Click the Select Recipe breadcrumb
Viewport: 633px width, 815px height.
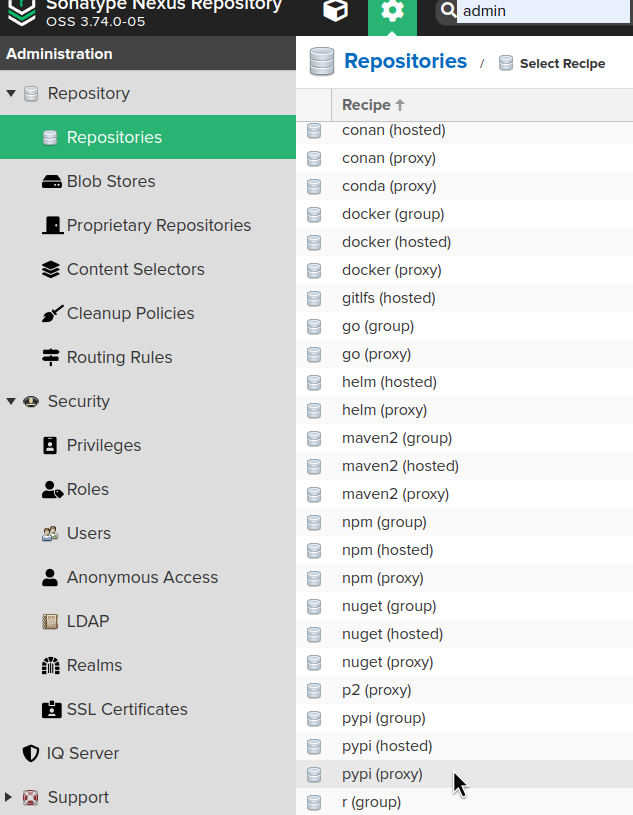562,63
